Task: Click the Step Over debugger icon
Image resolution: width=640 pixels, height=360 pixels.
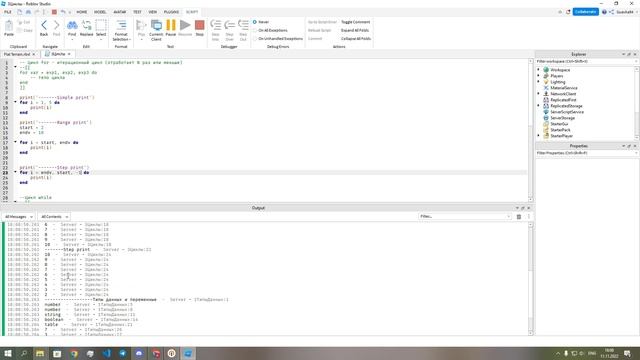Action: coord(229,26)
